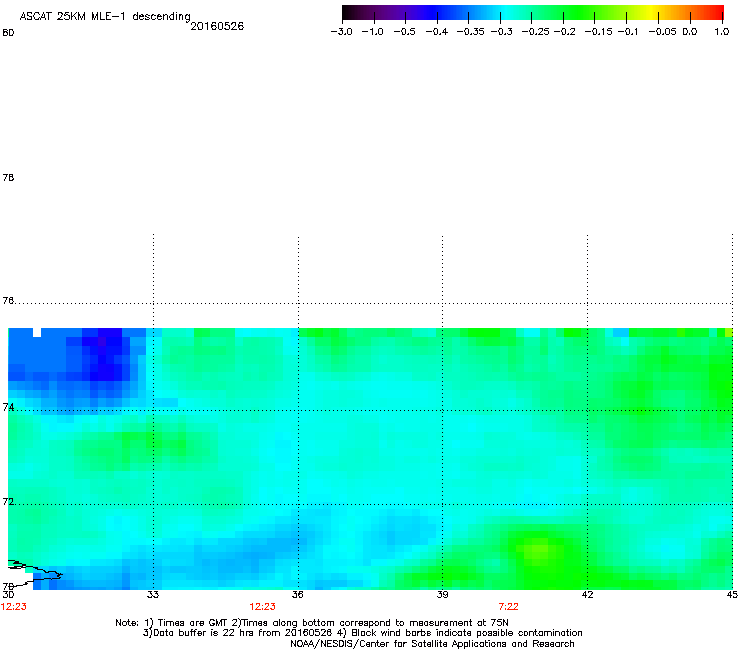The image size is (740, 650).
Task: Click the 1.0 legend value
Action: pyautogui.click(x=722, y=32)
